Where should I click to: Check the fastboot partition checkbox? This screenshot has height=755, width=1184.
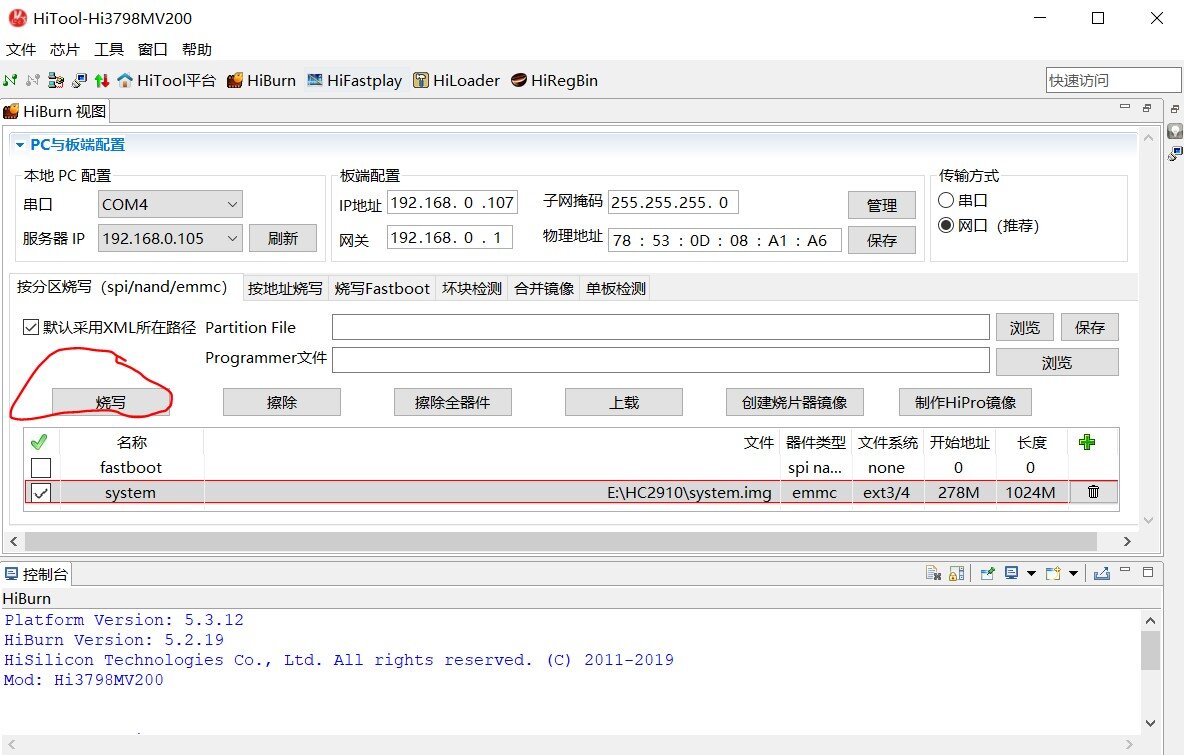(41, 467)
